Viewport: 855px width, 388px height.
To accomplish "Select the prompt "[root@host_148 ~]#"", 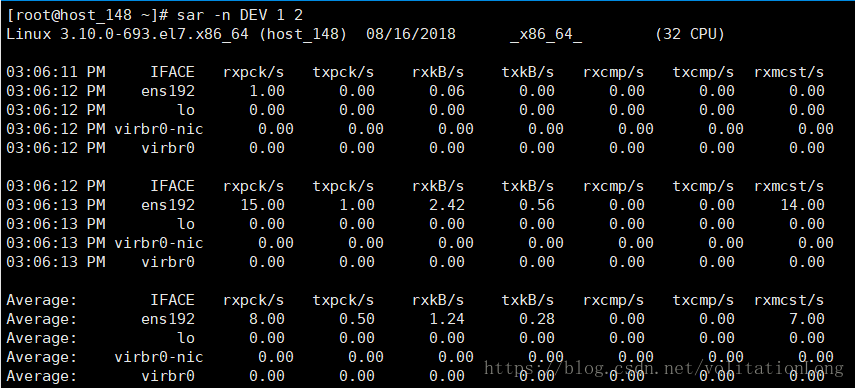I will (x=87, y=15).
